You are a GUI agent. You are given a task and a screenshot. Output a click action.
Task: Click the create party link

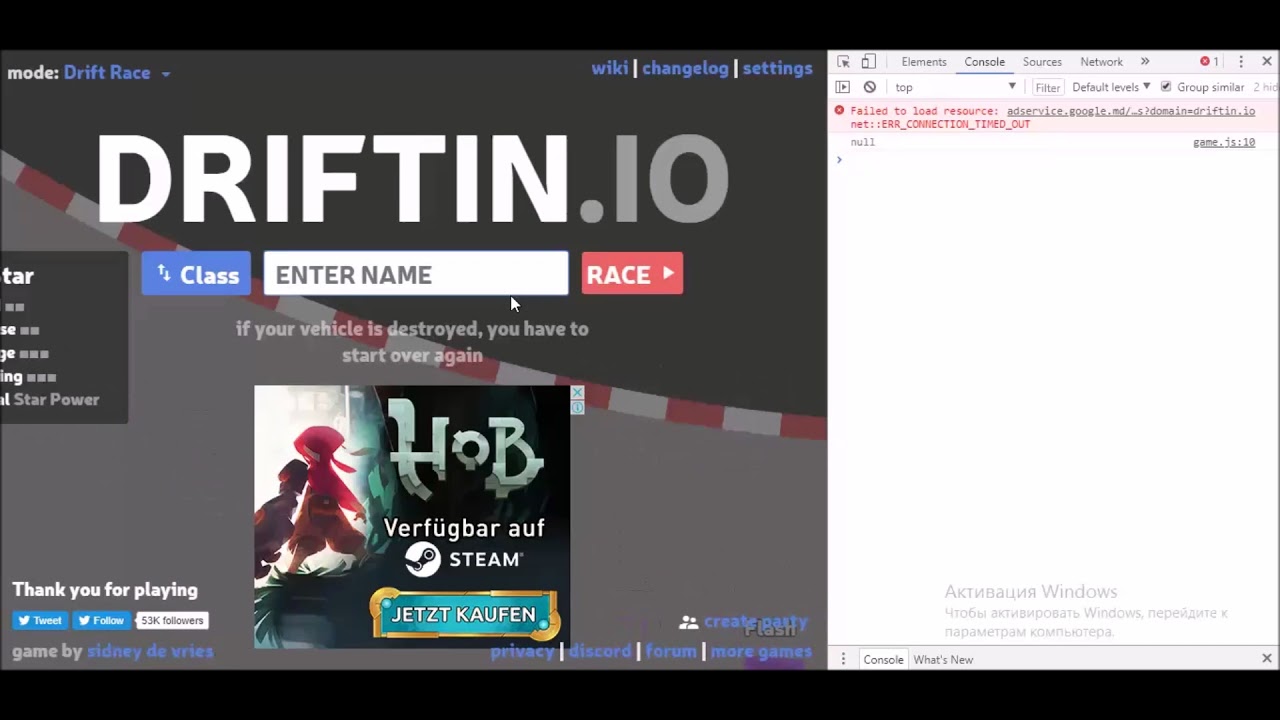(x=755, y=621)
